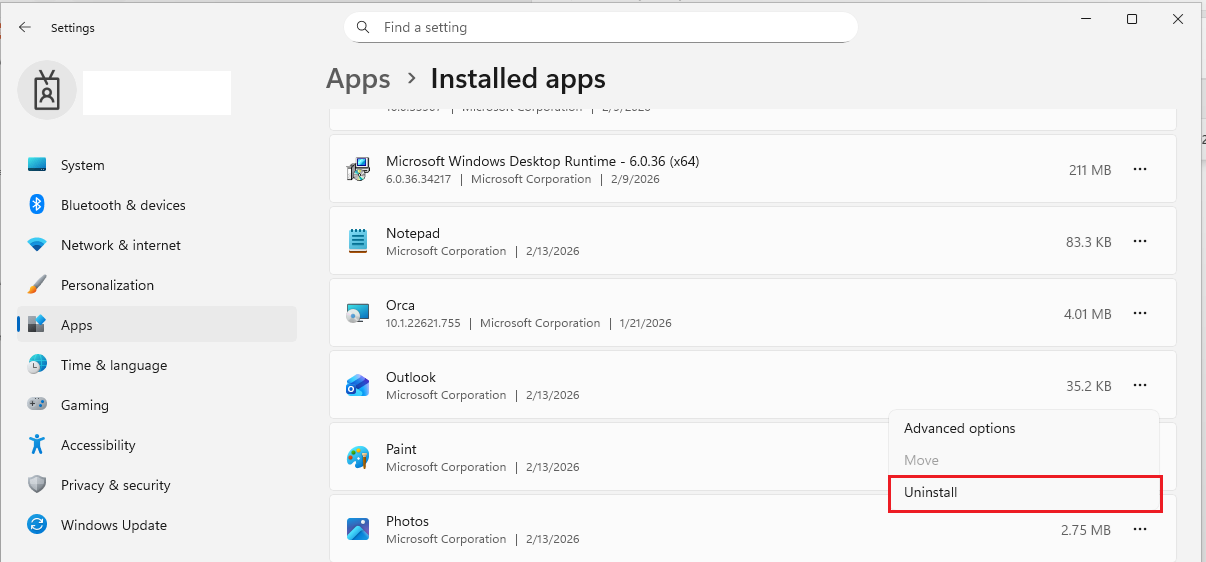Click the Find a setting search box
This screenshot has height=562, width=1206.
click(x=600, y=27)
